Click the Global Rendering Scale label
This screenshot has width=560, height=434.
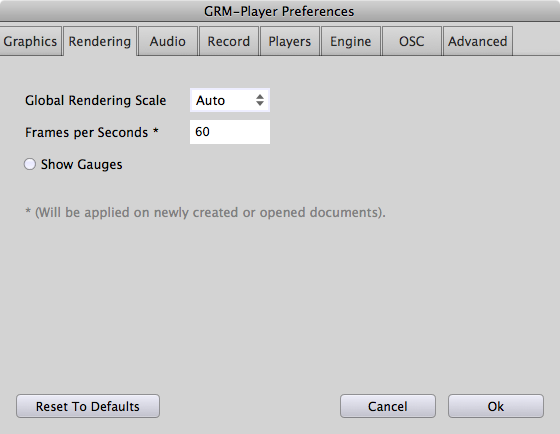point(95,100)
